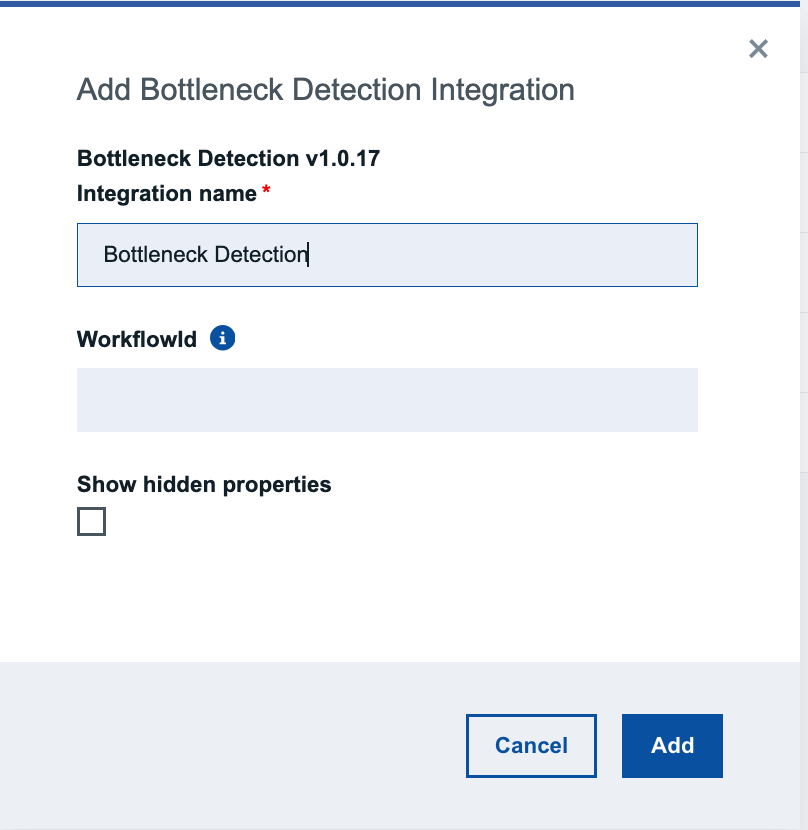This screenshot has height=830, width=808.
Task: Click the Add Bottleneck Detection Integration heading
Action: click(326, 89)
